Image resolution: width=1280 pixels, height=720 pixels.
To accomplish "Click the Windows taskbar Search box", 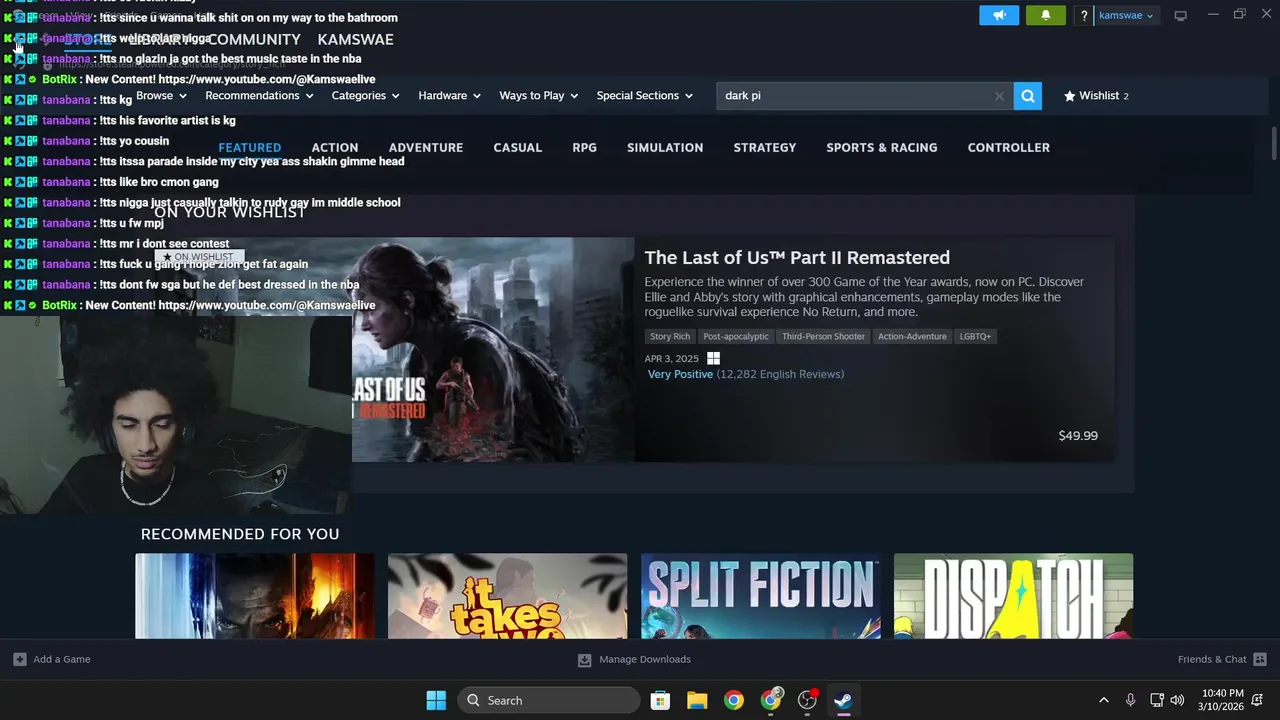I will pyautogui.click(x=549, y=700).
